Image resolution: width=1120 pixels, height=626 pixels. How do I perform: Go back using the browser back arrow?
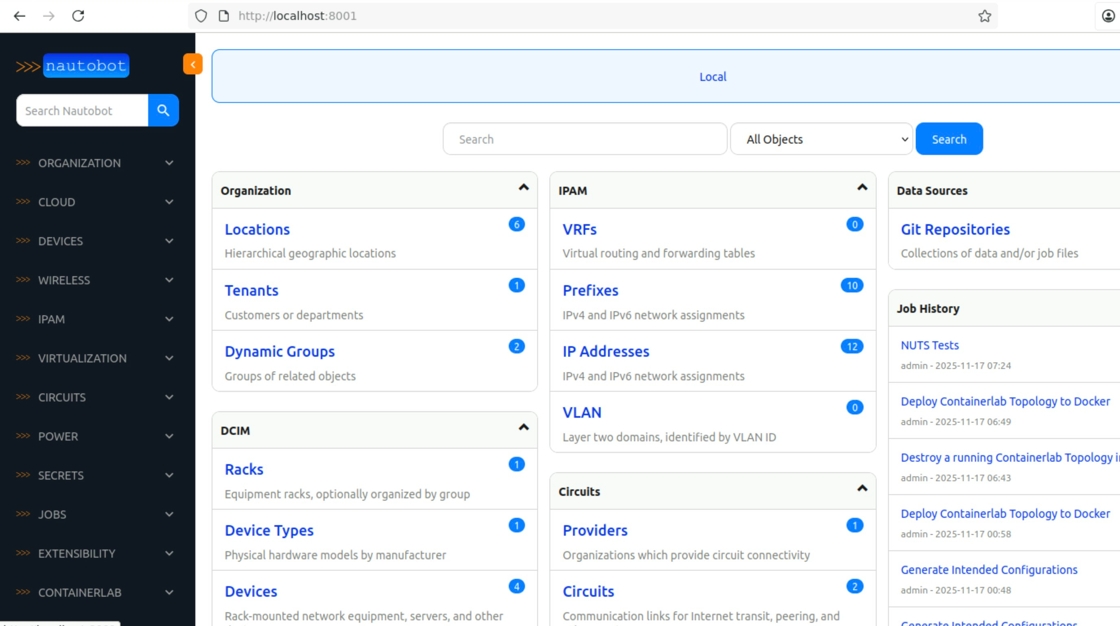pos(19,16)
